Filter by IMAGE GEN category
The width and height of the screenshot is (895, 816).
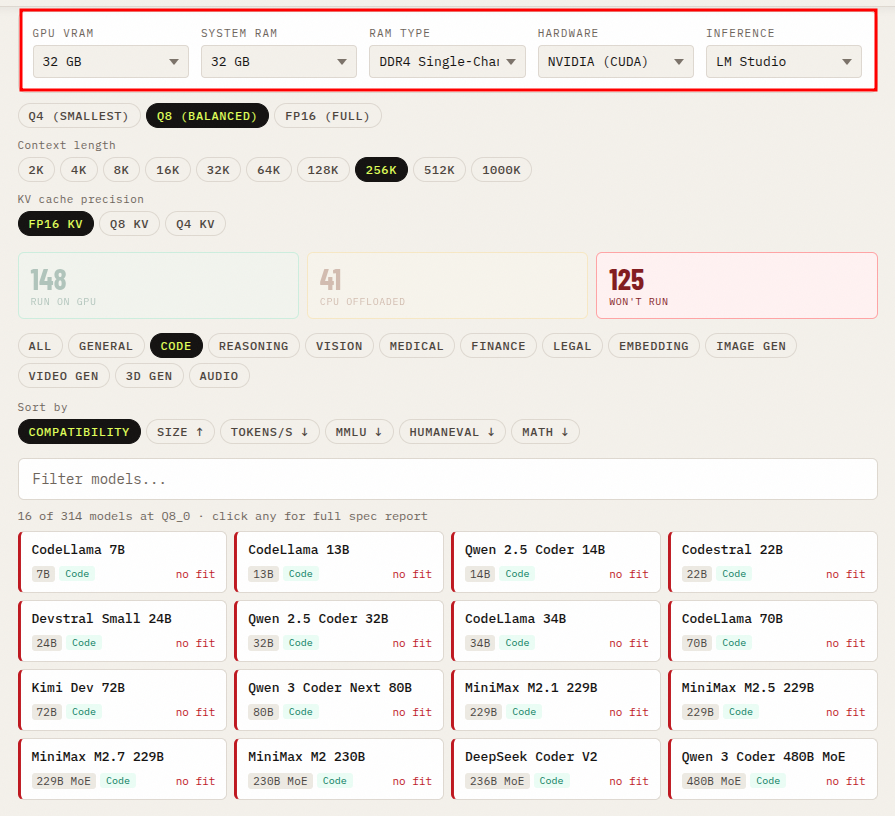coord(751,346)
